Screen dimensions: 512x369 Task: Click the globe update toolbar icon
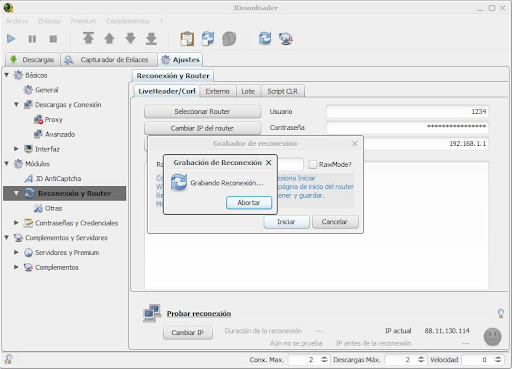click(x=286, y=39)
